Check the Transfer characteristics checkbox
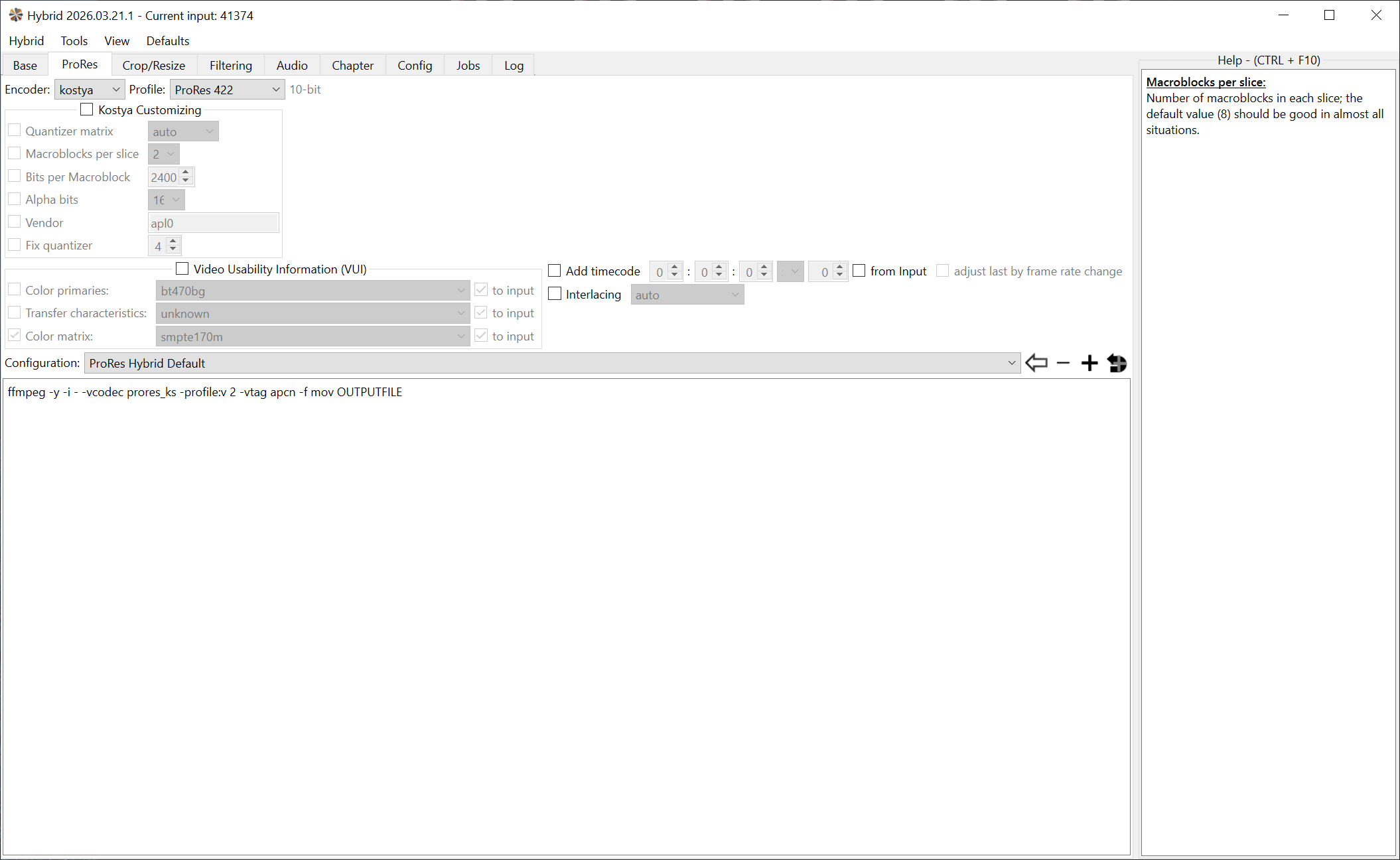 tap(14, 313)
